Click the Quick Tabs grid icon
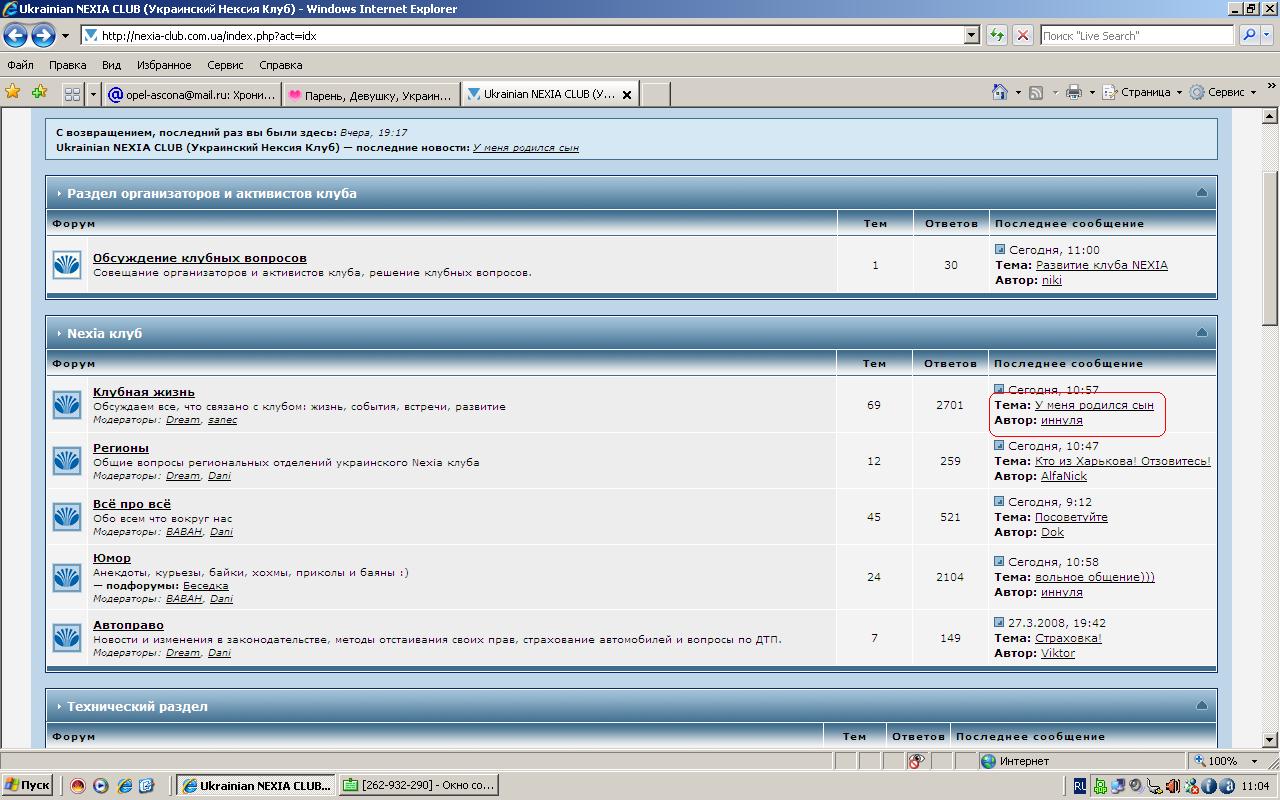 tap(72, 94)
